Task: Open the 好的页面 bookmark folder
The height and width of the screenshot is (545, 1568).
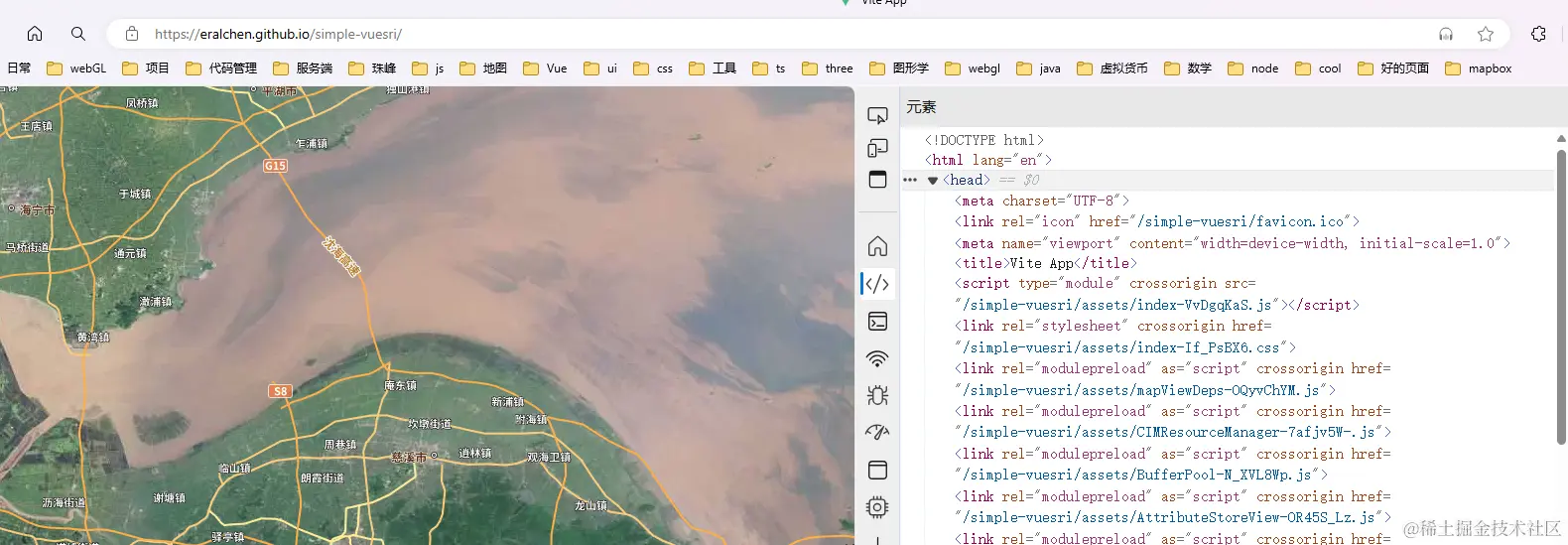Action: 1393,68
